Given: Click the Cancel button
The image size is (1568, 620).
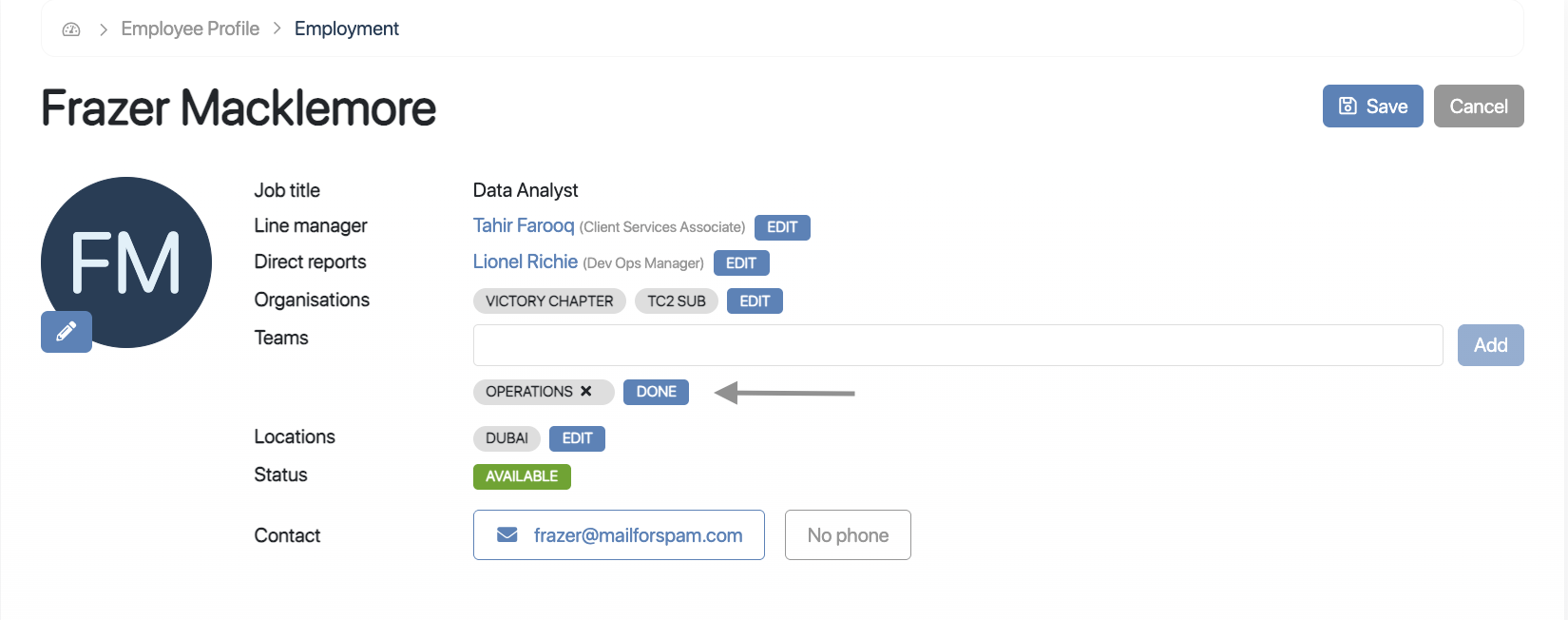Looking at the screenshot, I should [1478, 107].
